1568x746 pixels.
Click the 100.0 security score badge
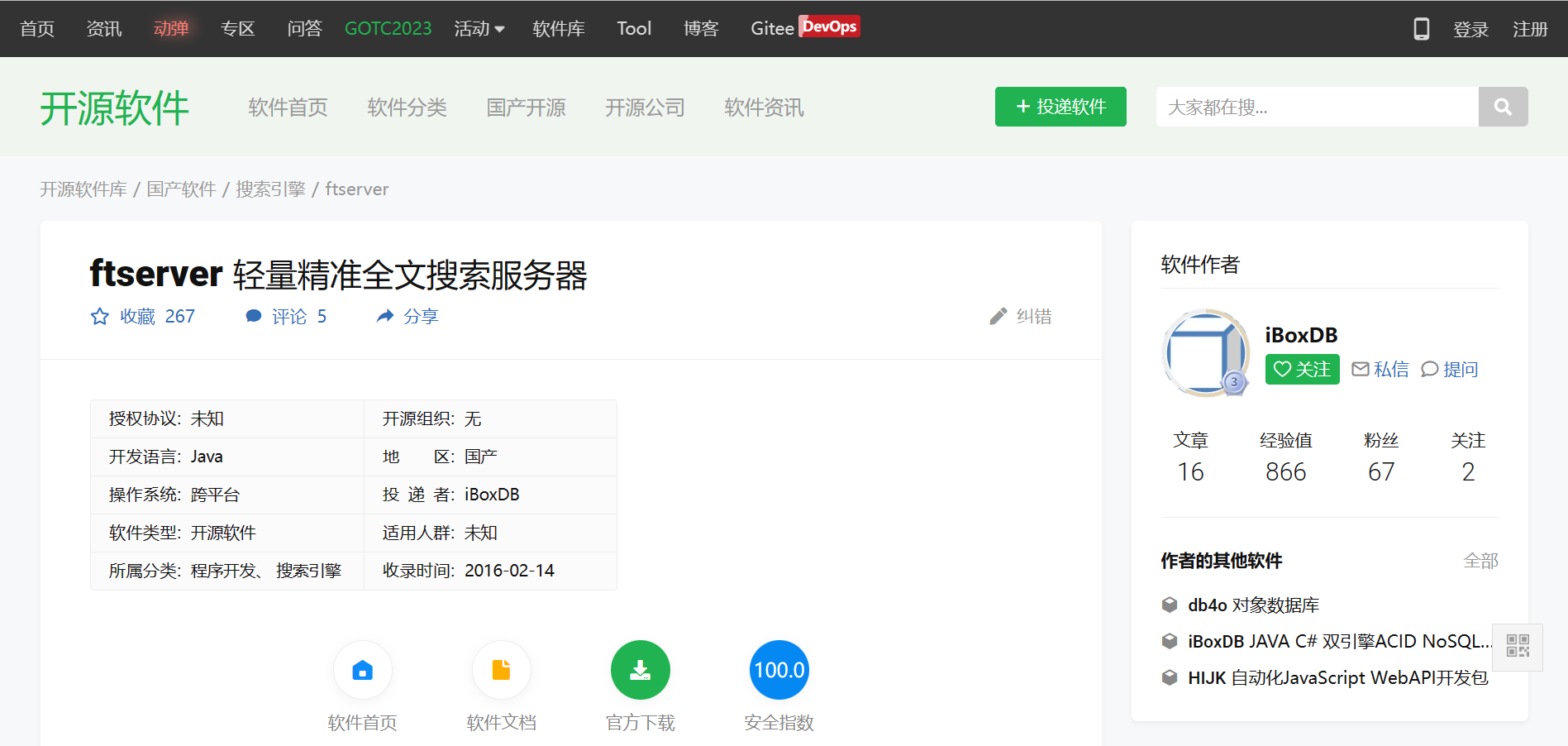click(x=779, y=670)
